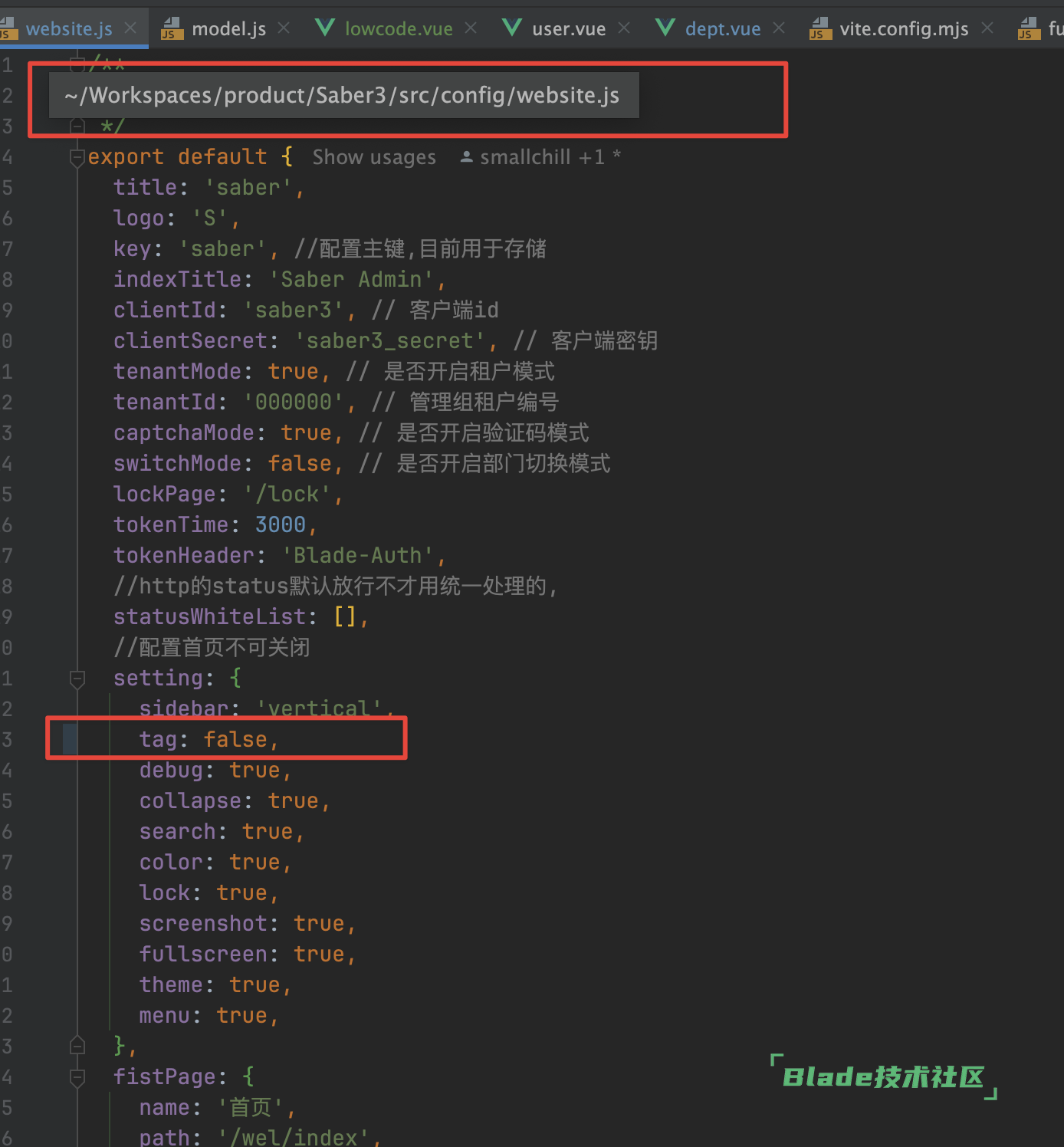Click the switchMode false value

[300, 464]
